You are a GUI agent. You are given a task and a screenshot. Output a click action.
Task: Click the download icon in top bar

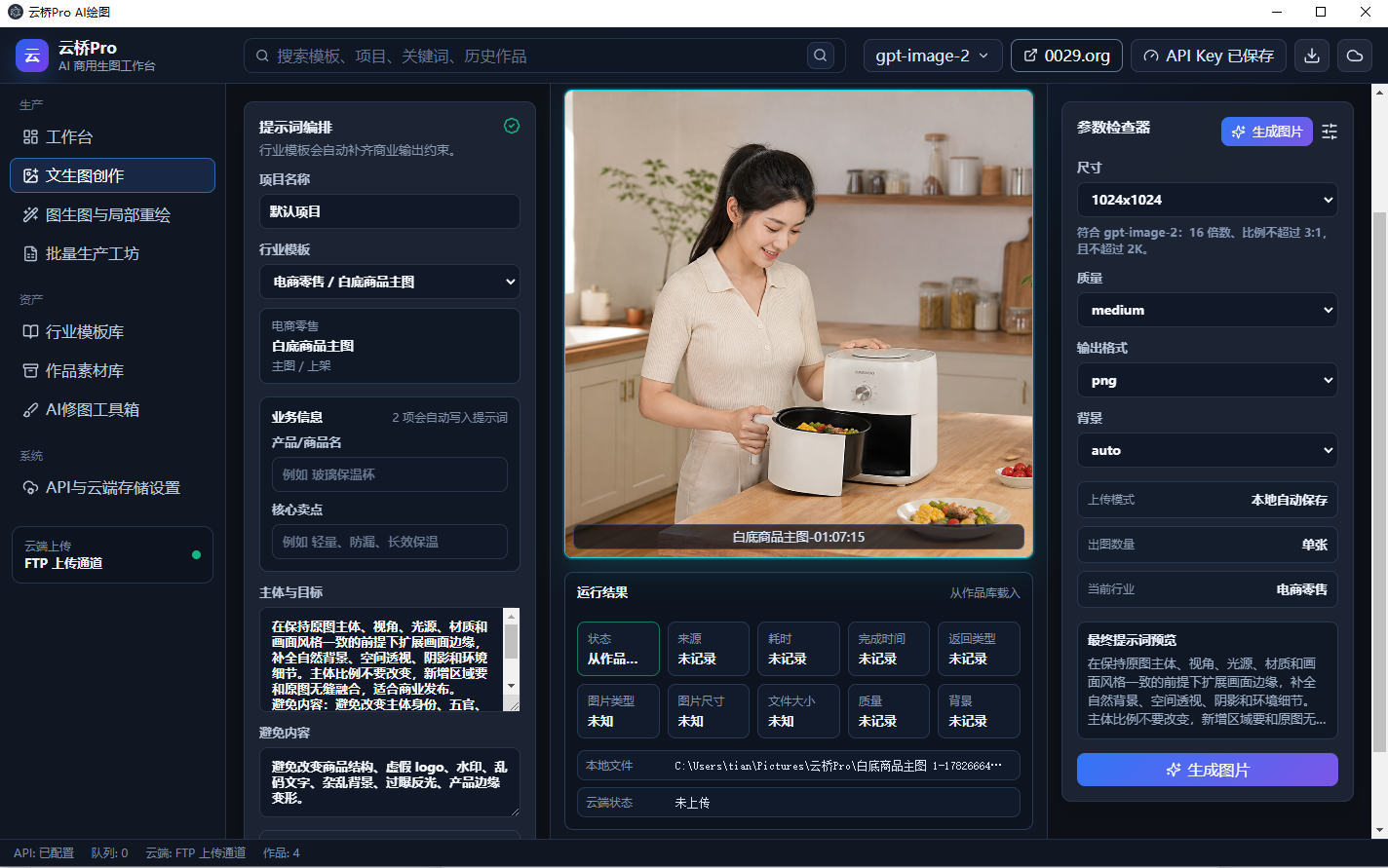pyautogui.click(x=1312, y=56)
